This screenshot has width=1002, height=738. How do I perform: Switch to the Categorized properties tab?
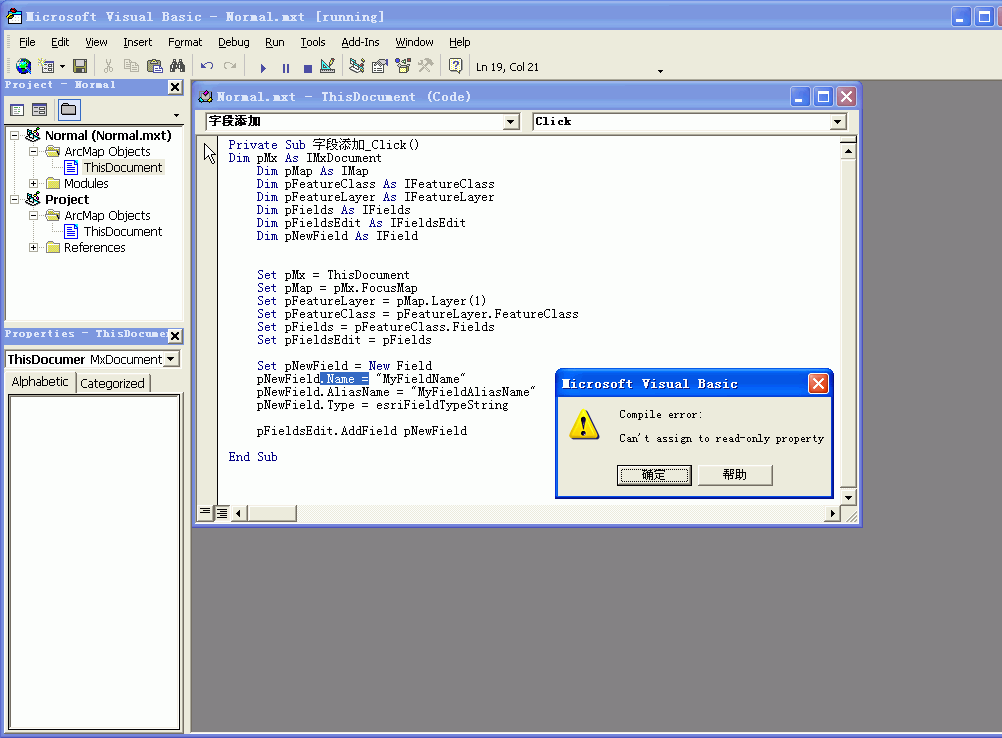click(112, 383)
